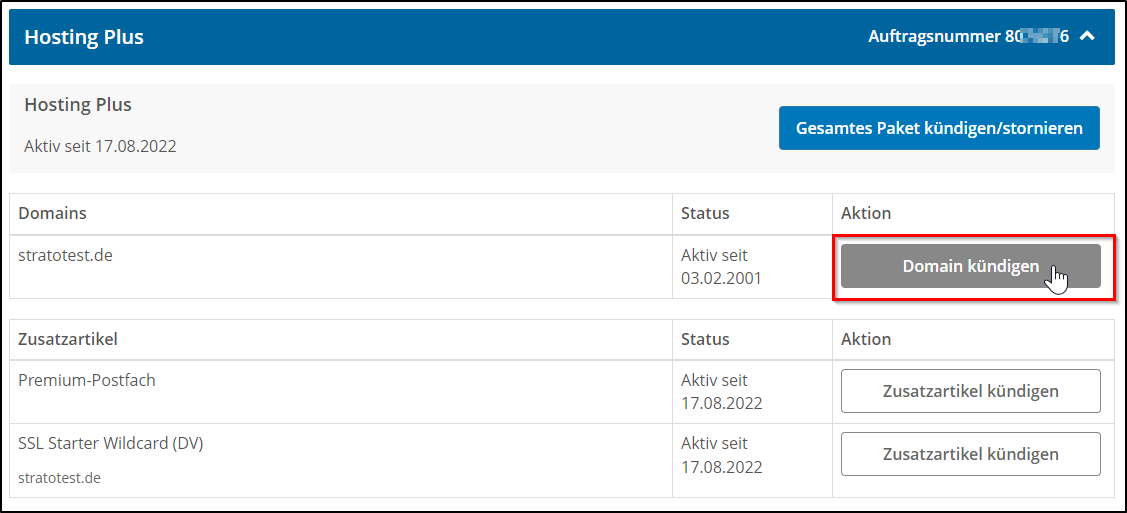The image size is (1127, 513).
Task: Cancel the Premium-Postfach via Zusatzartikel kündigen
Action: [x=970, y=391]
